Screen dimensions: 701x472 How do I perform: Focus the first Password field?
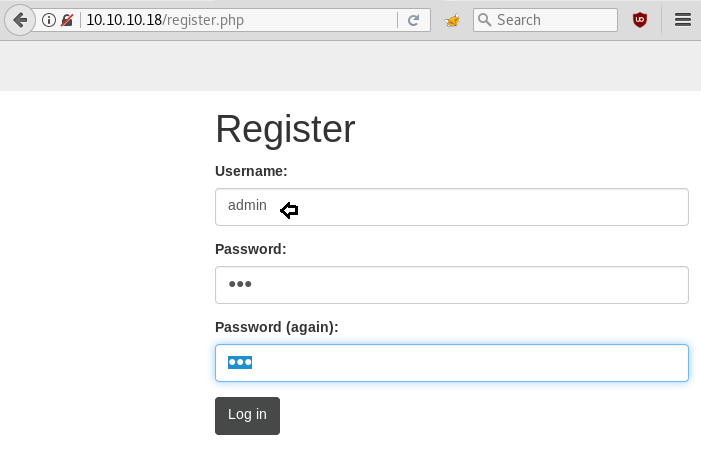(x=451, y=285)
